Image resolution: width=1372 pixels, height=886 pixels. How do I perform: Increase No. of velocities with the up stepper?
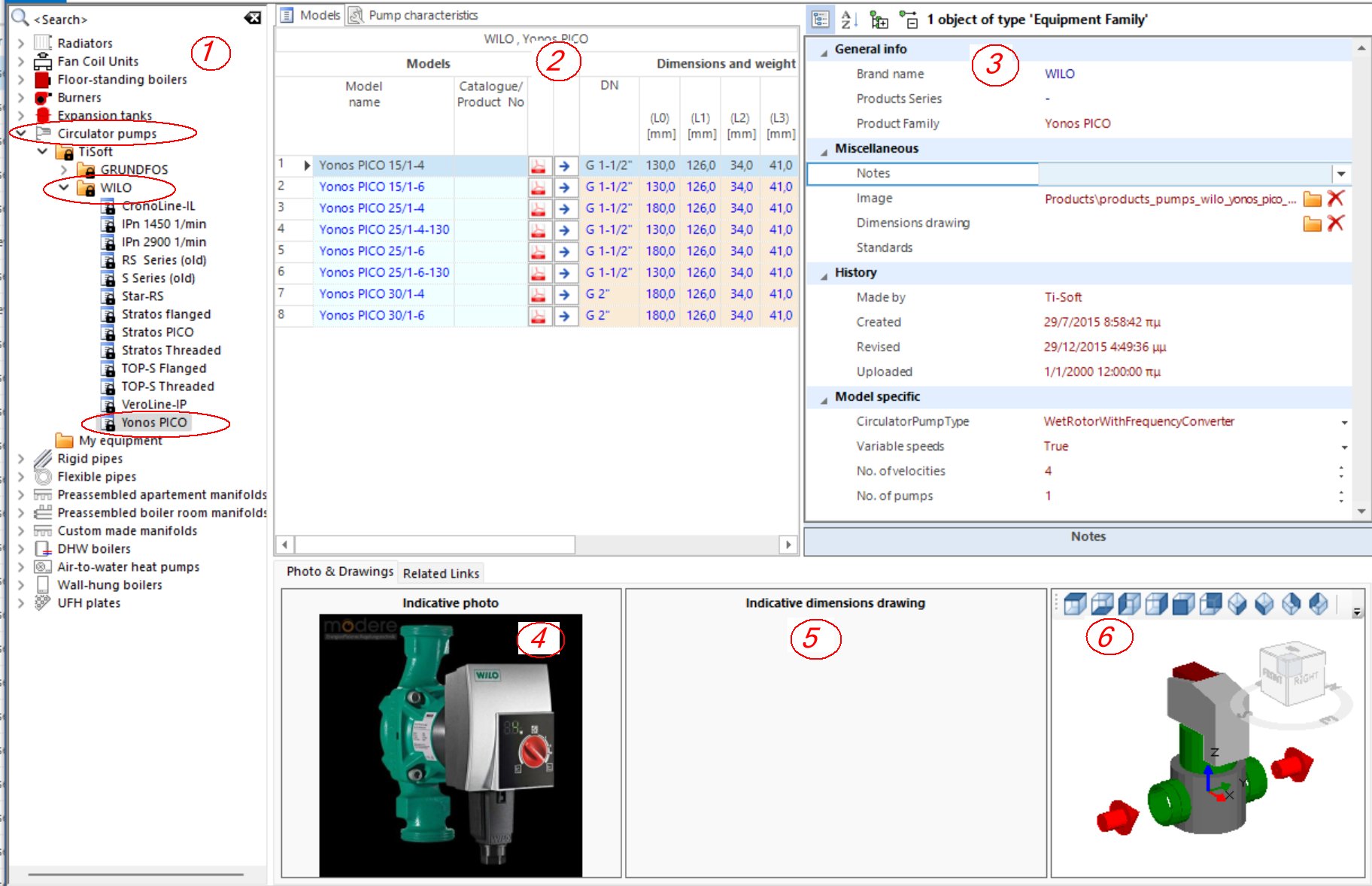[x=1342, y=467]
